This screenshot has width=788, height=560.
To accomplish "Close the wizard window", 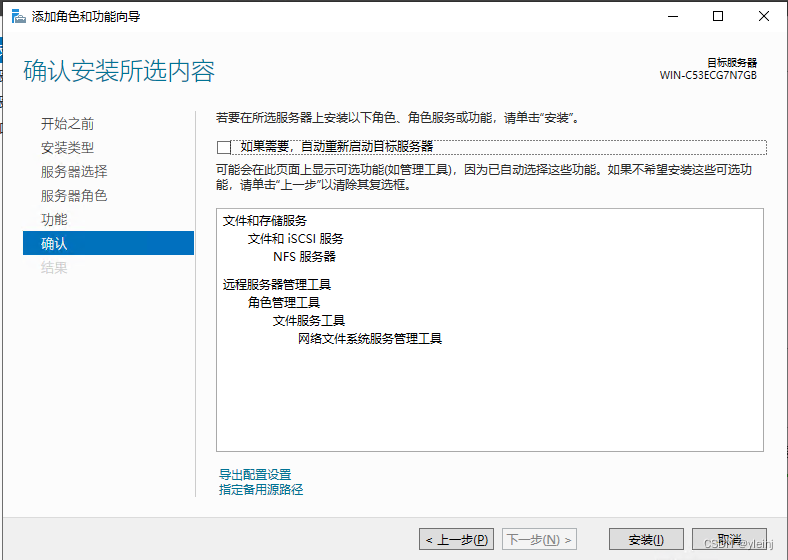I will [763, 16].
